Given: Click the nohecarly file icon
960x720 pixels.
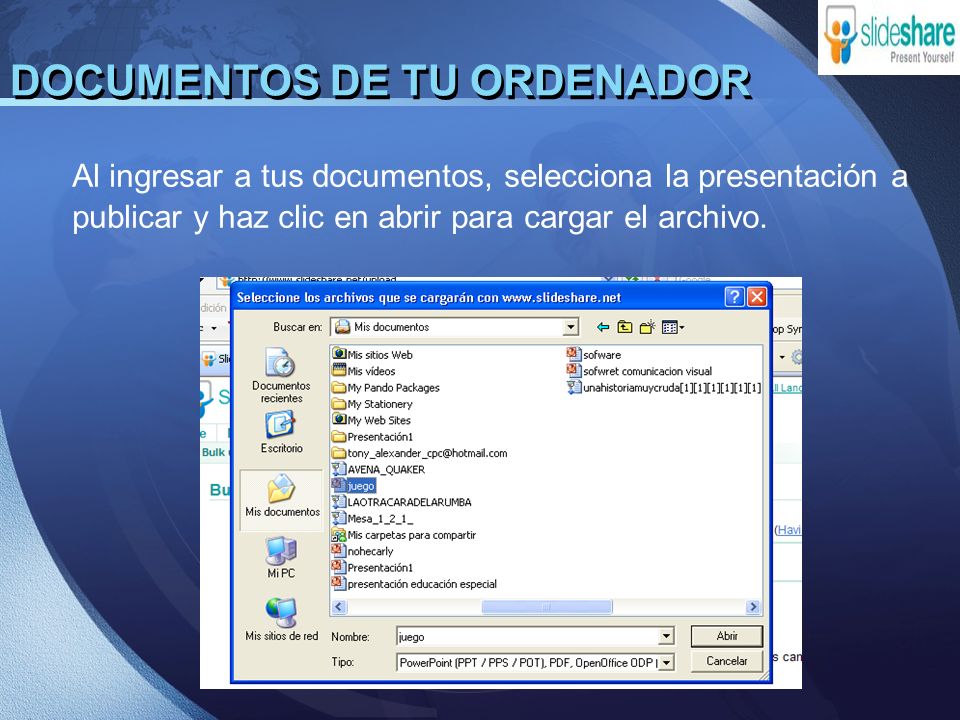Looking at the screenshot, I should pos(339,551).
